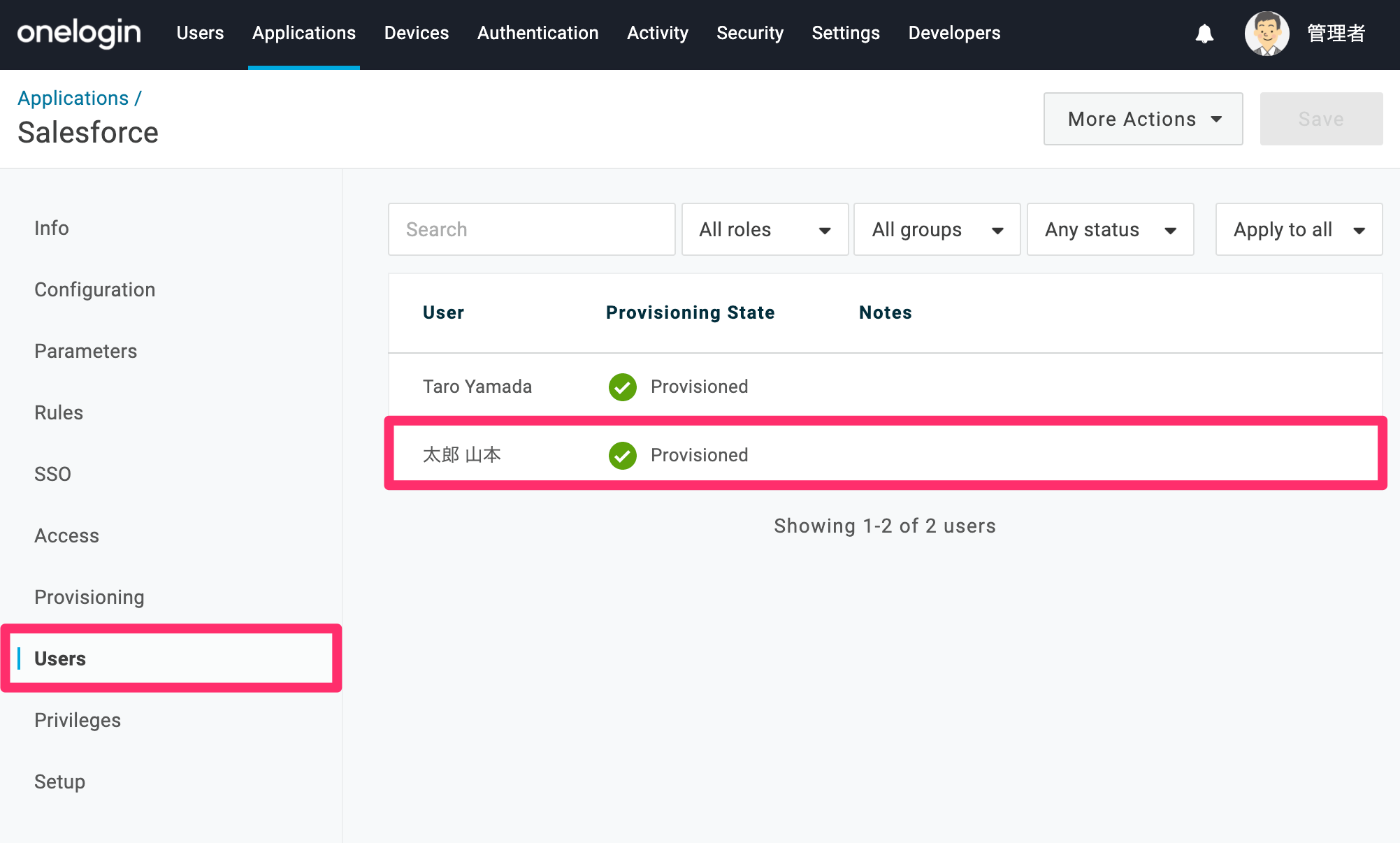Click the OneLogin logo

pos(79,33)
